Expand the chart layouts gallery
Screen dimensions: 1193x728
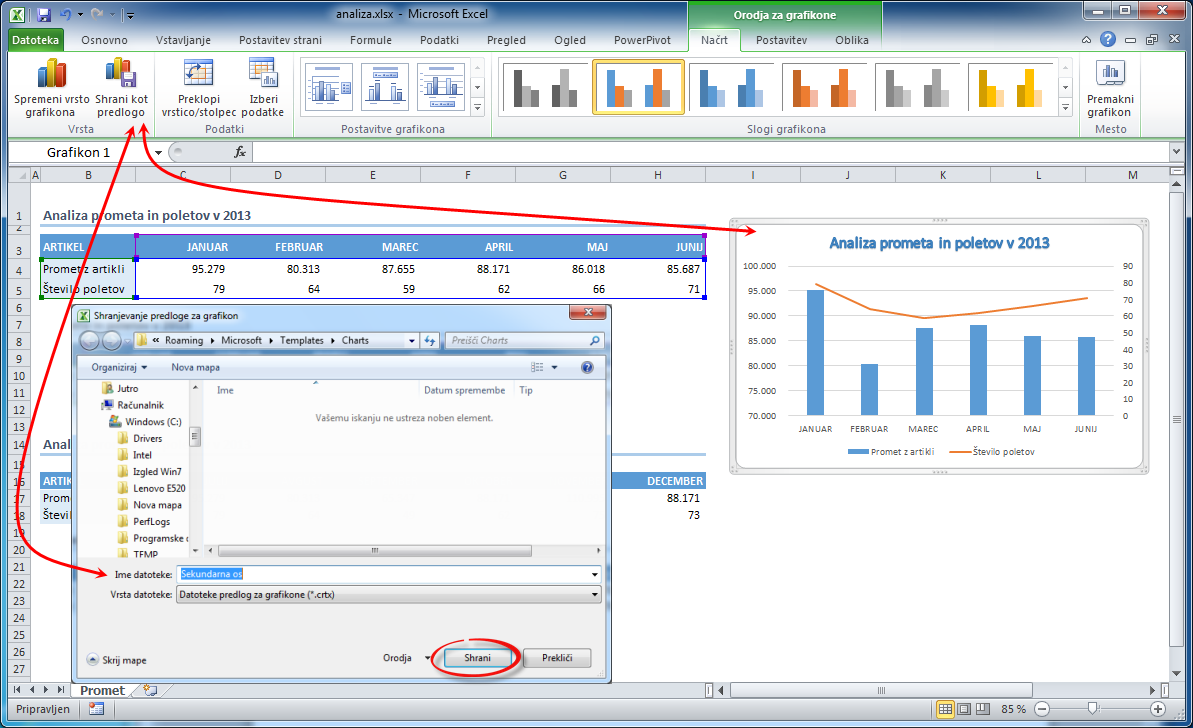tap(478, 107)
